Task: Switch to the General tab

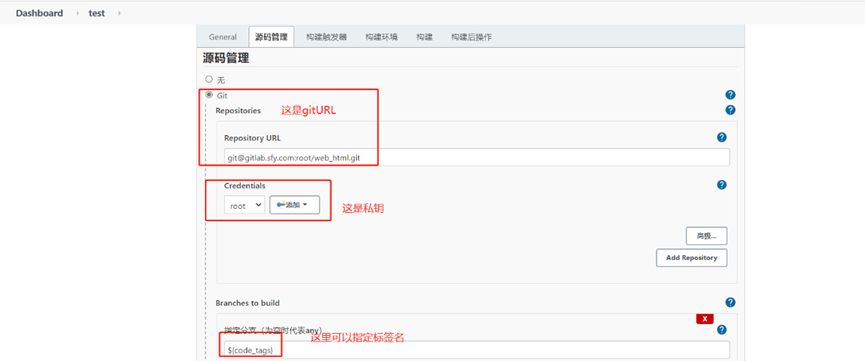Action: 223,37
